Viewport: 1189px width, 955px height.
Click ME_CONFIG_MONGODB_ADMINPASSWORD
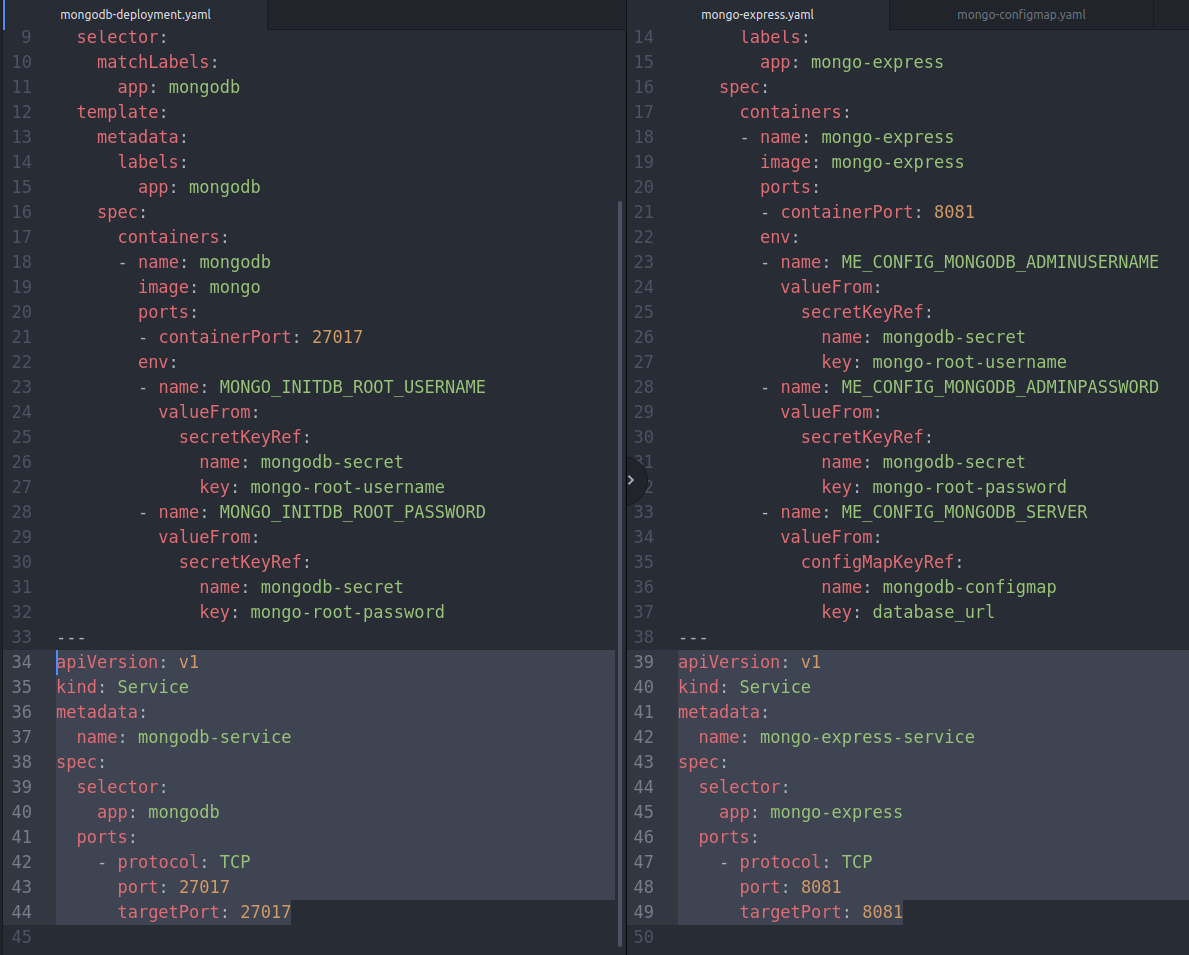999,388
